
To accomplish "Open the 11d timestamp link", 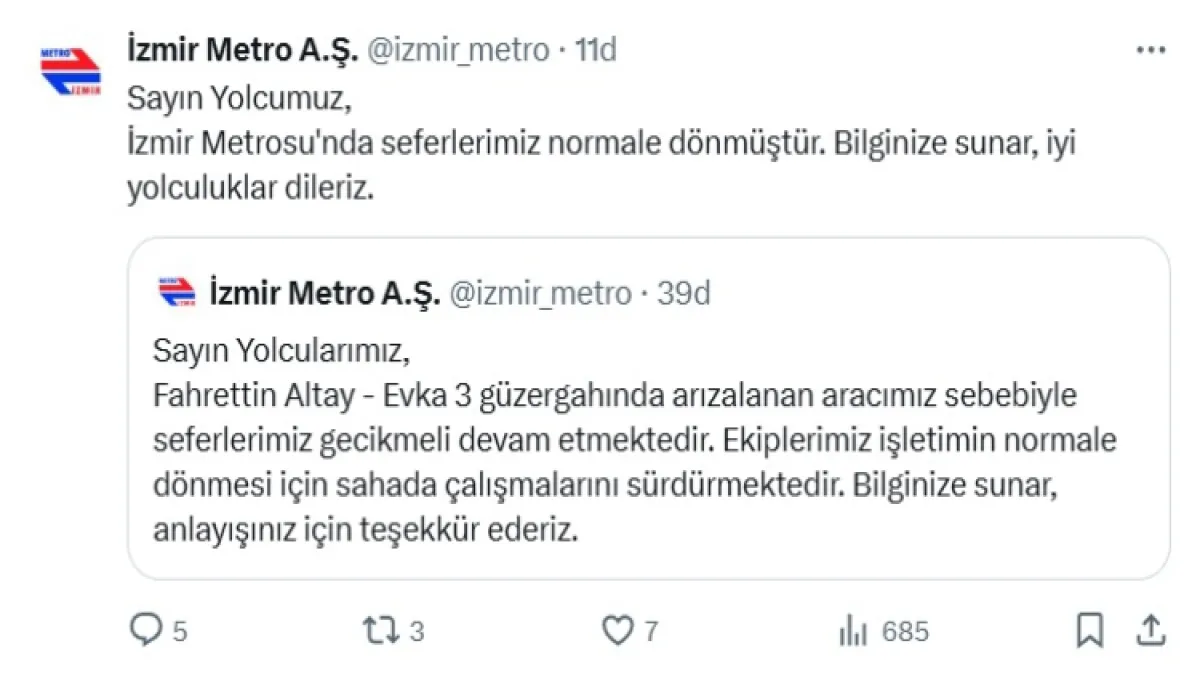I will [x=596, y=49].
